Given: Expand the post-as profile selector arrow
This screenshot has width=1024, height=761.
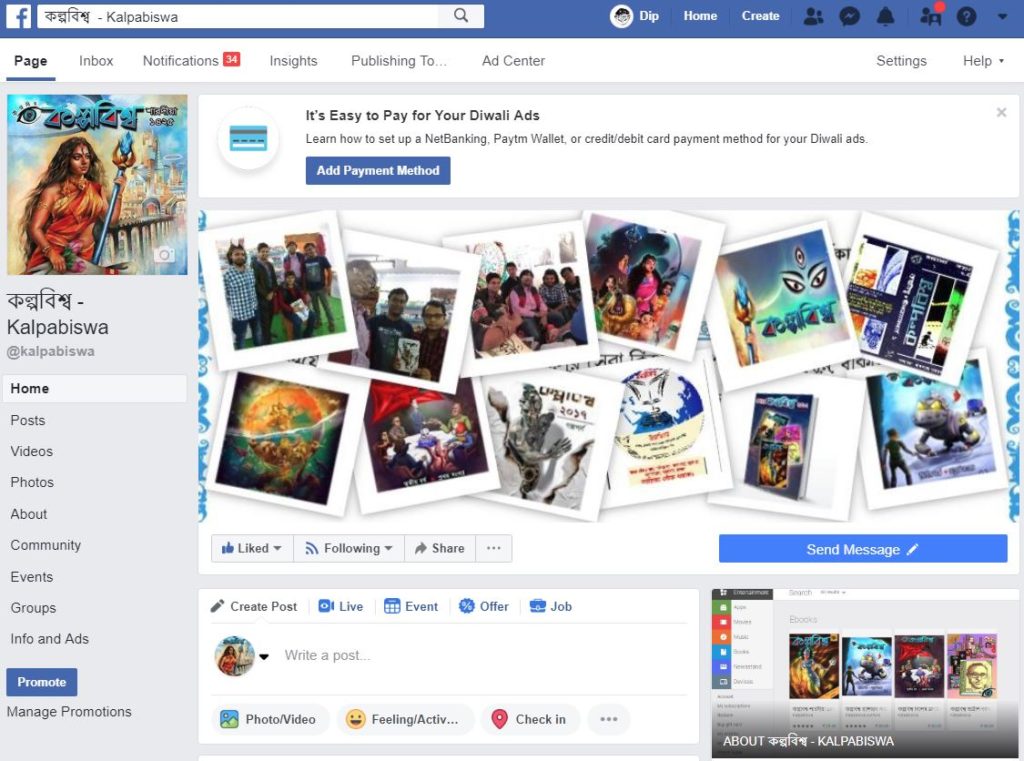Looking at the screenshot, I should tap(264, 657).
